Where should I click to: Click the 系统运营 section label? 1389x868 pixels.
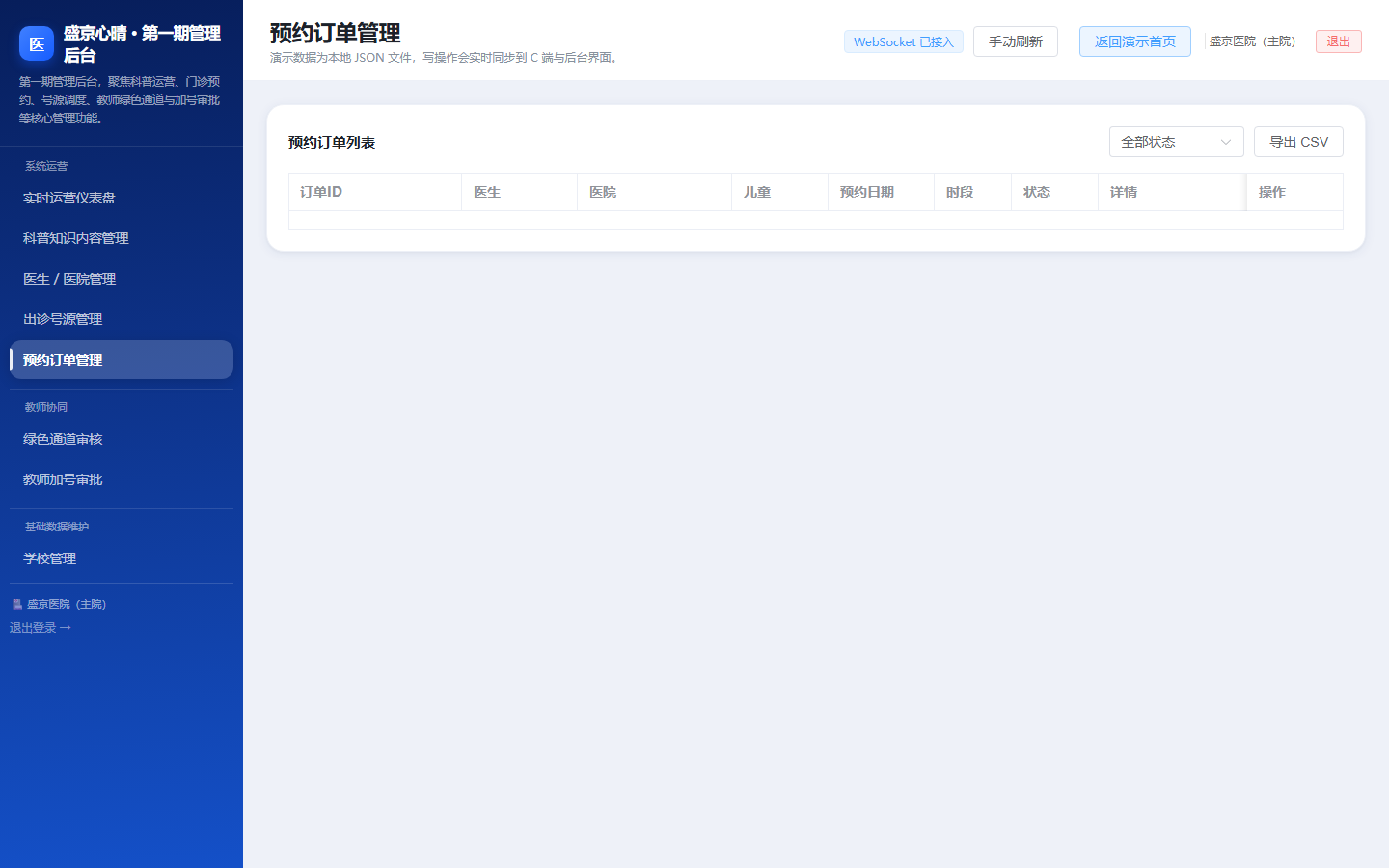coord(46,166)
